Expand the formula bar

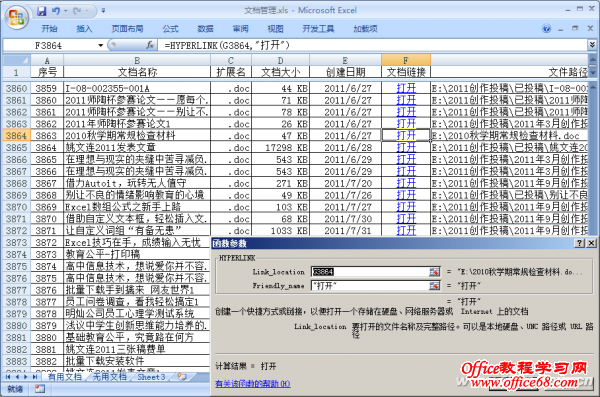click(x=592, y=45)
